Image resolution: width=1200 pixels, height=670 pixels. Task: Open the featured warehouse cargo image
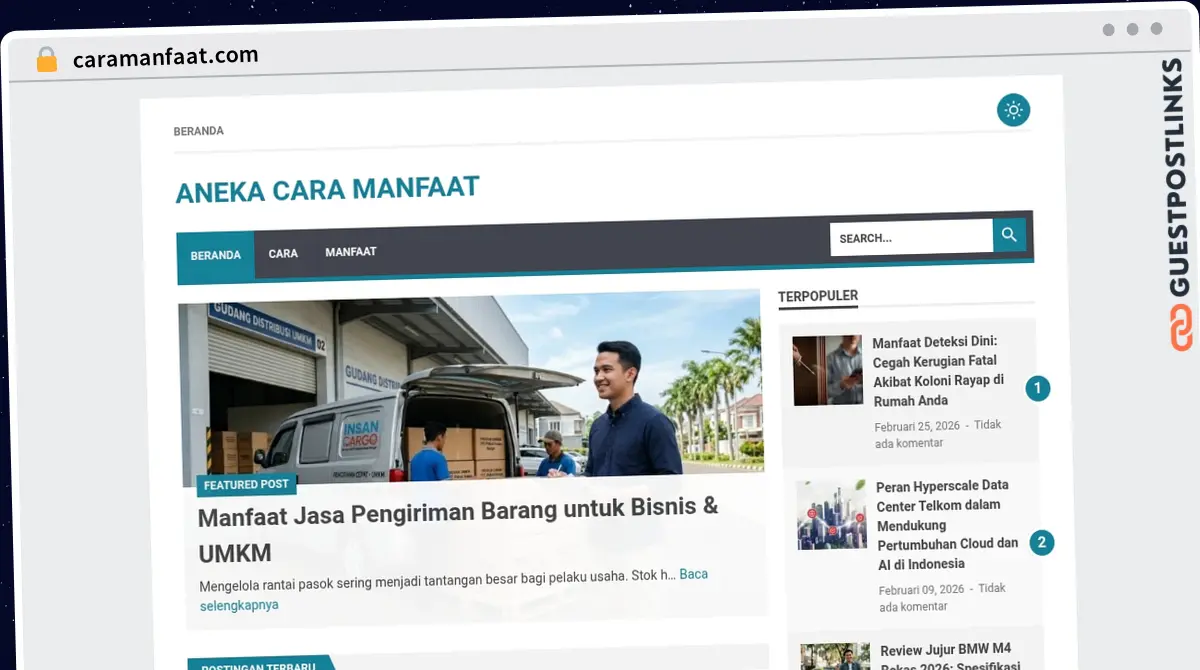(471, 388)
